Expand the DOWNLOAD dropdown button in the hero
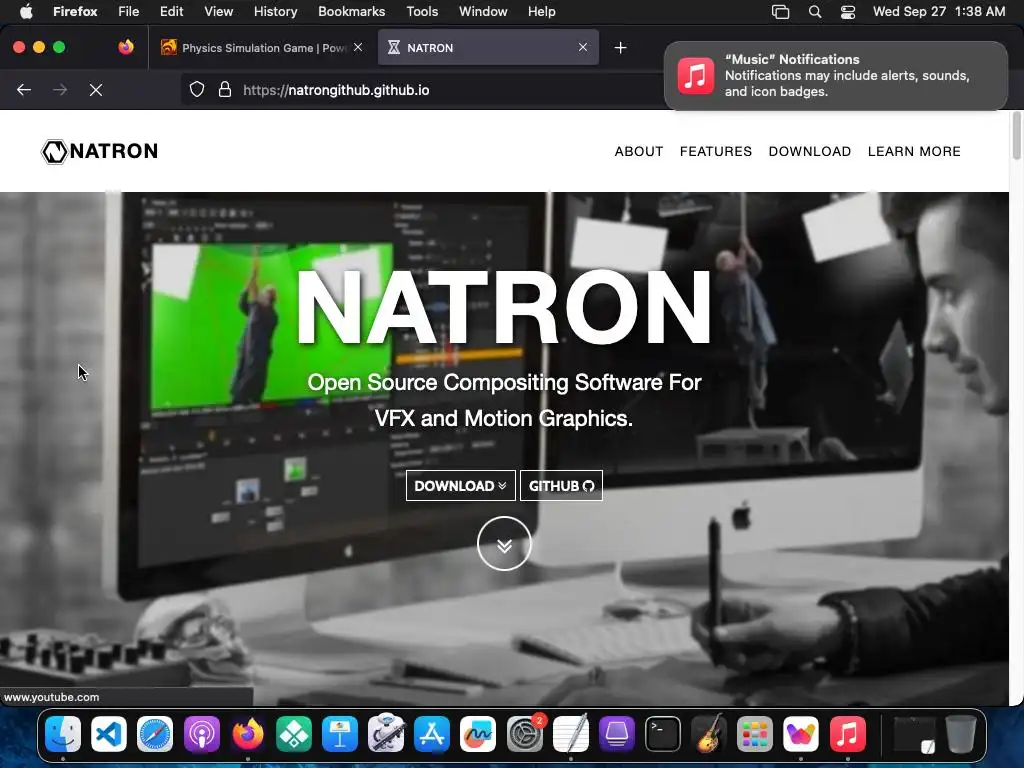The image size is (1024, 768). click(x=460, y=486)
